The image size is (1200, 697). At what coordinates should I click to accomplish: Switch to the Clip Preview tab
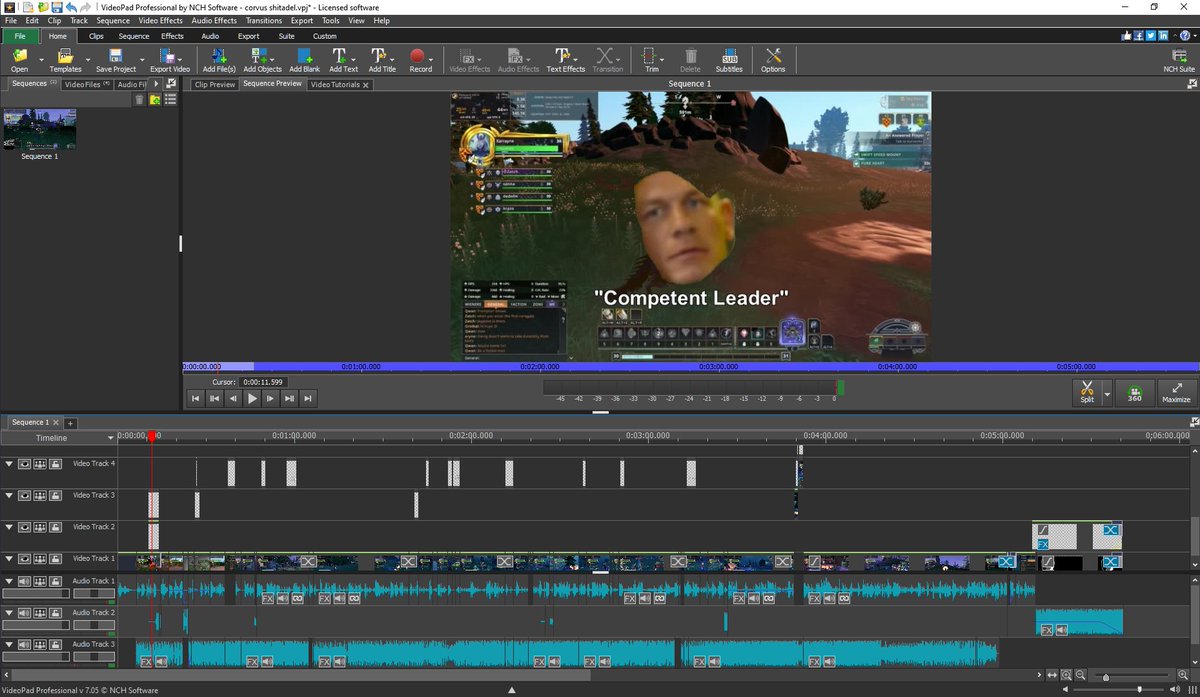[215, 85]
